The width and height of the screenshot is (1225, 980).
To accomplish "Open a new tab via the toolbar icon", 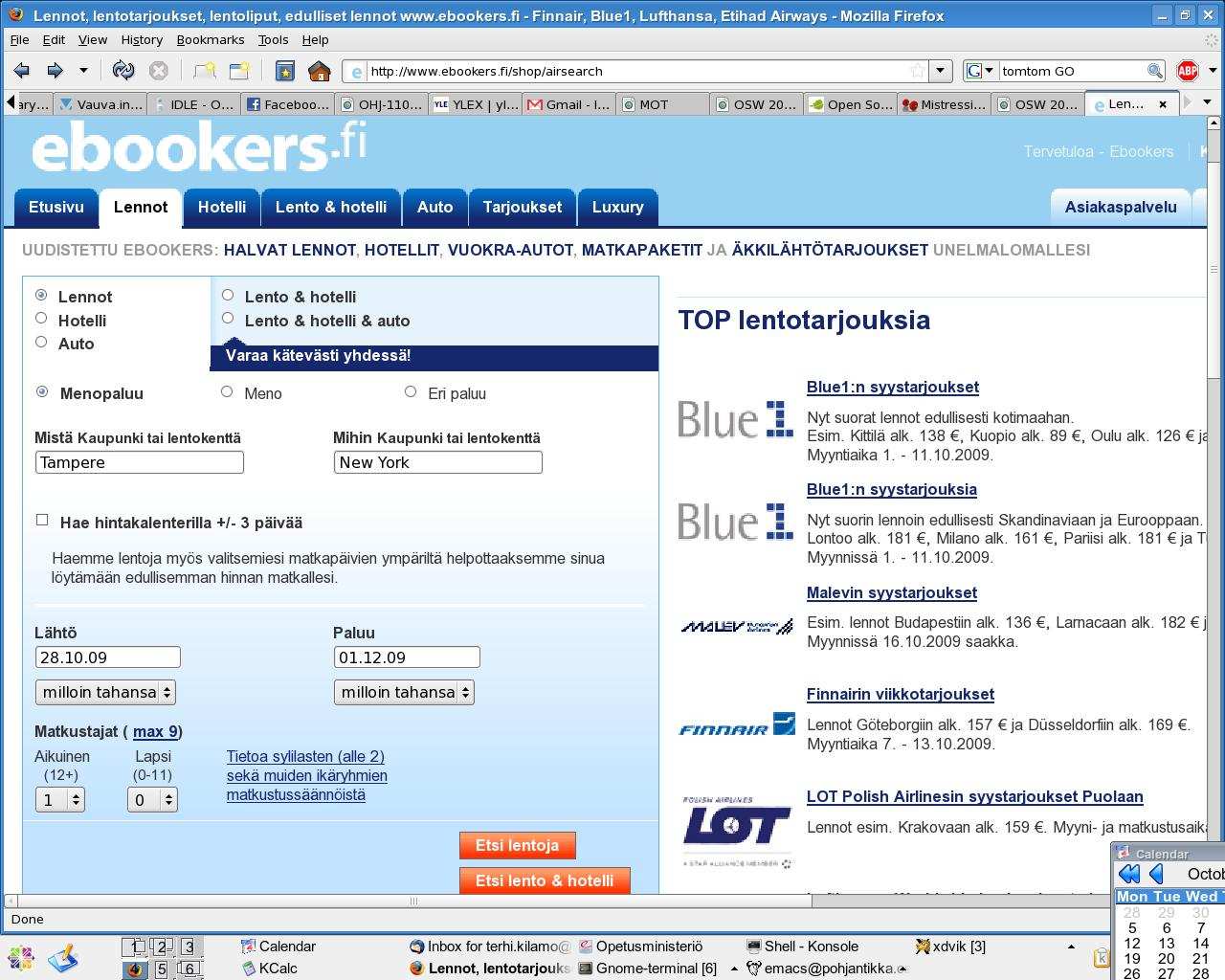I will (239, 71).
